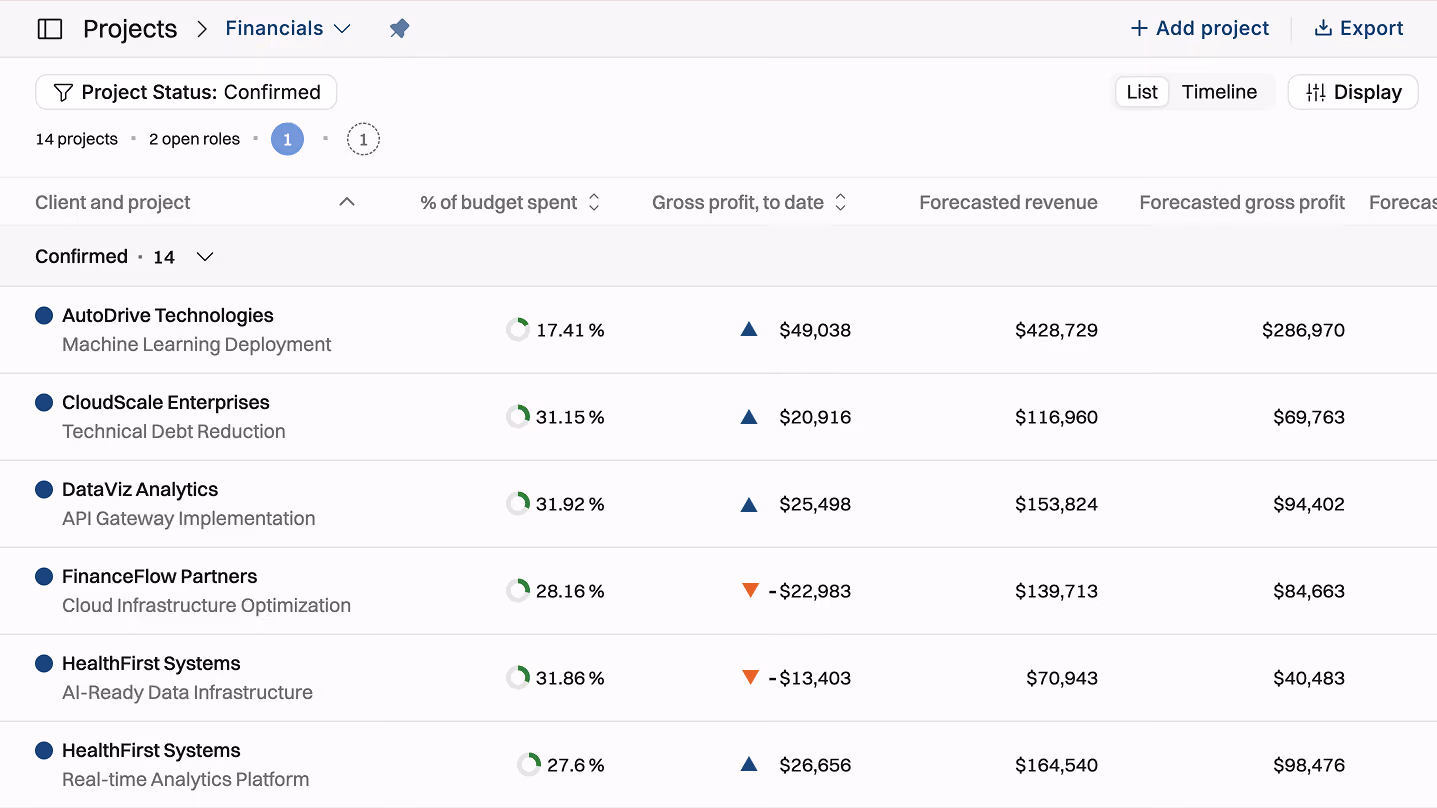The width and height of the screenshot is (1437, 808).
Task: Click the 2 open roles label
Action: click(x=194, y=139)
